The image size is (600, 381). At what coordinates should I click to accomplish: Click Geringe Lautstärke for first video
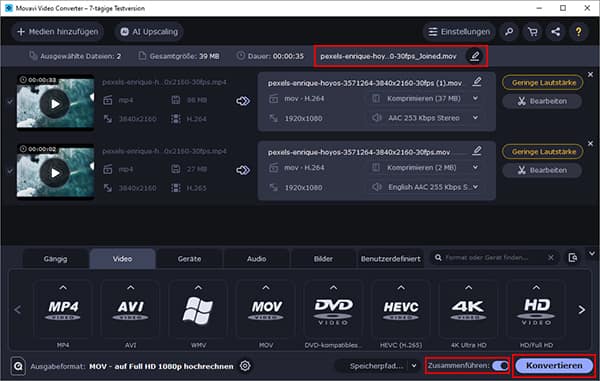coord(543,83)
